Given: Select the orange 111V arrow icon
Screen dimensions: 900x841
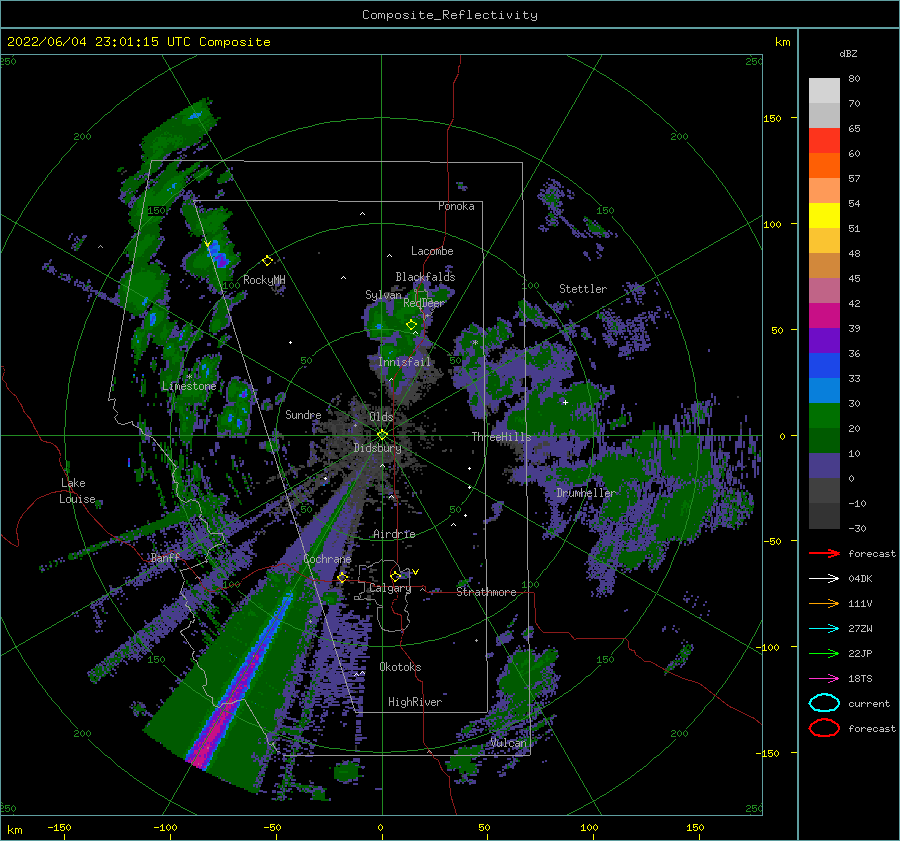Looking at the screenshot, I should (x=824, y=603).
